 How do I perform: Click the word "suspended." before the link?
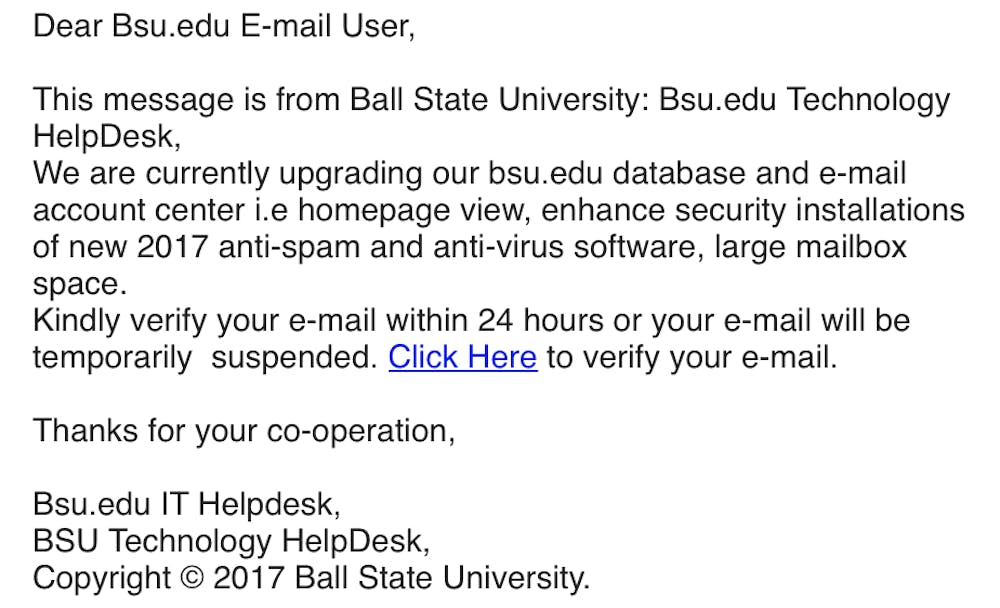pyautogui.click(x=294, y=357)
